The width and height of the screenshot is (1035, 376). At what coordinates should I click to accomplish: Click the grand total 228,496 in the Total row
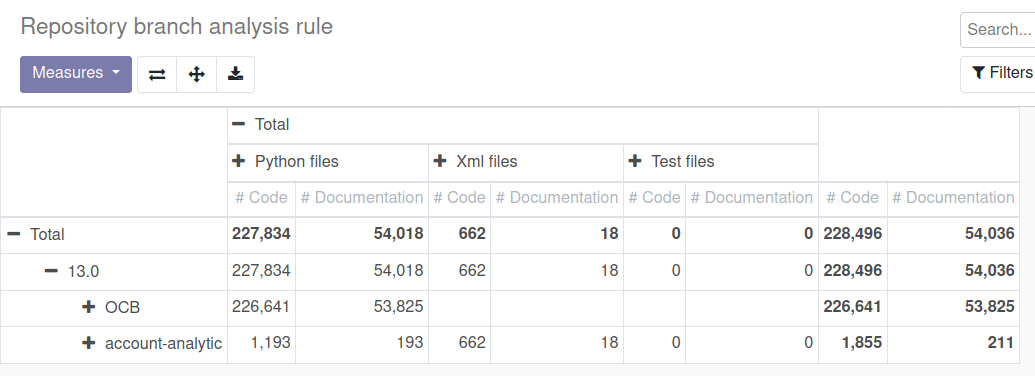pos(853,235)
